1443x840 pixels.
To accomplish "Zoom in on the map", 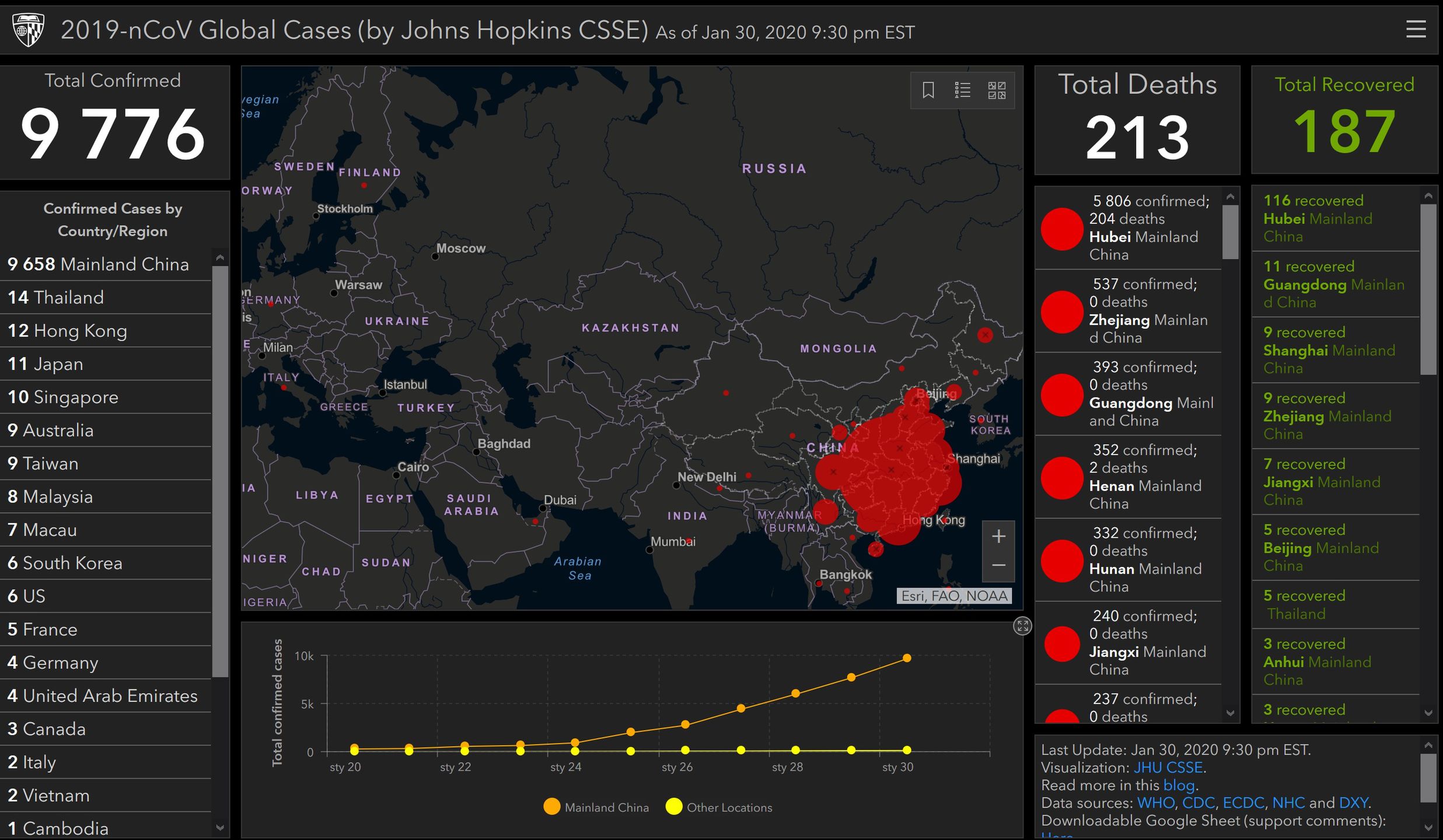I will coord(998,536).
